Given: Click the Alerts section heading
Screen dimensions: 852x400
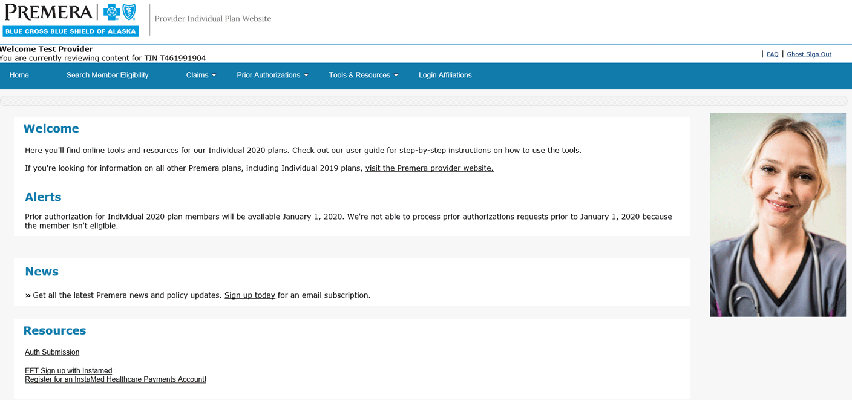Looking at the screenshot, I should tap(43, 197).
